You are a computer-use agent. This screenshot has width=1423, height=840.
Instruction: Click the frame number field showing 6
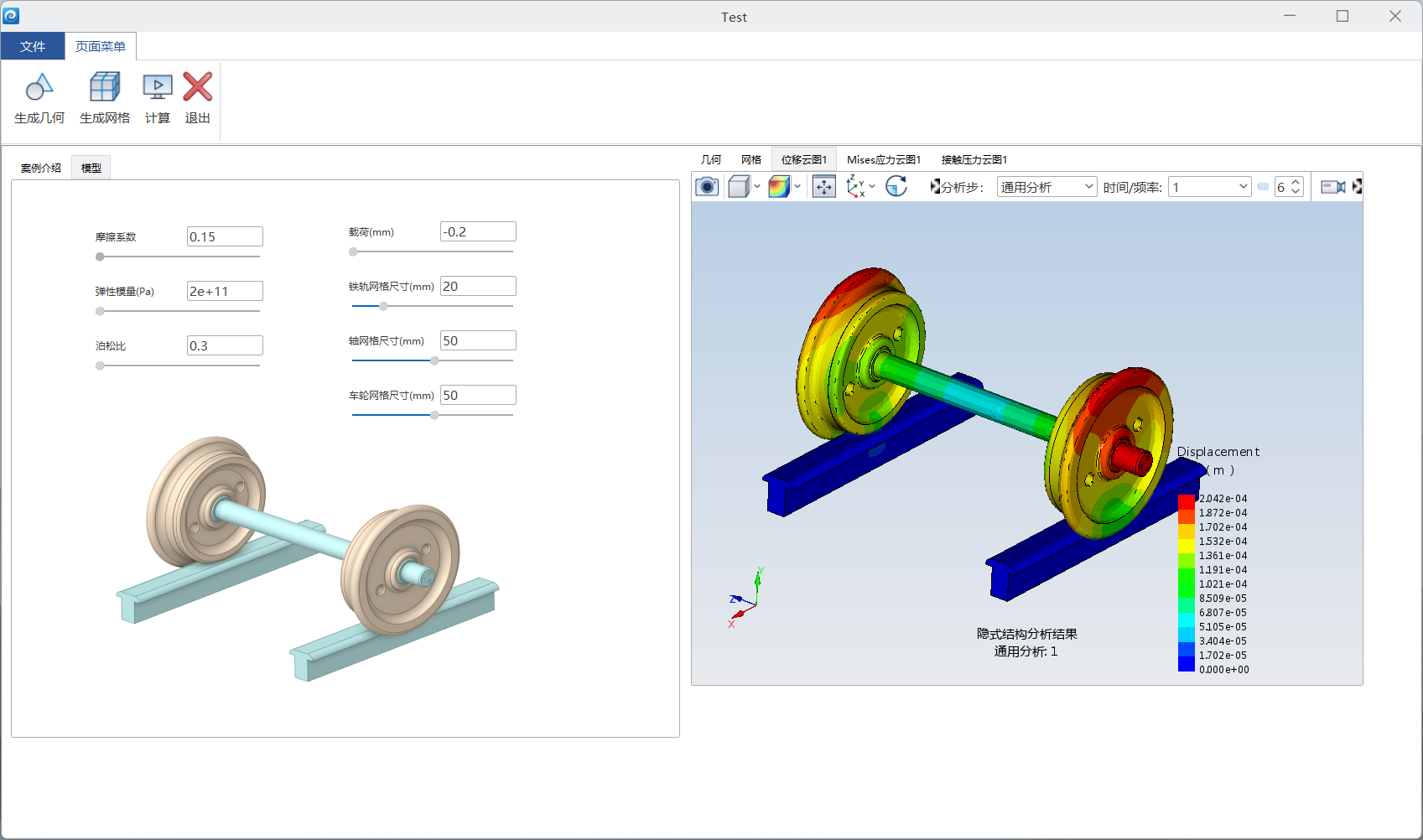(1282, 187)
